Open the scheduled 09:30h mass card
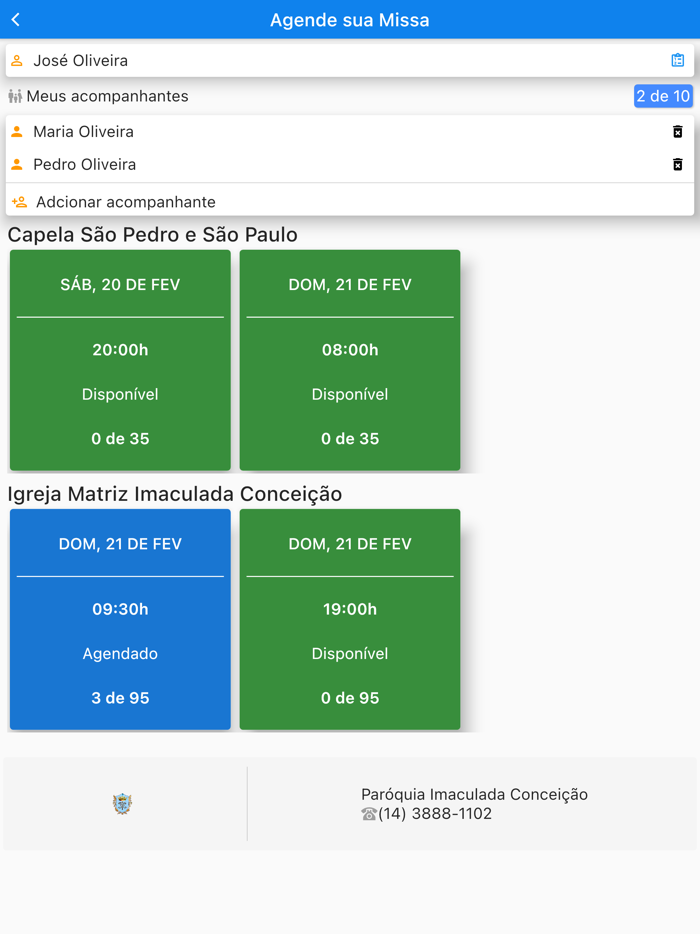The width and height of the screenshot is (700, 934). pos(120,619)
